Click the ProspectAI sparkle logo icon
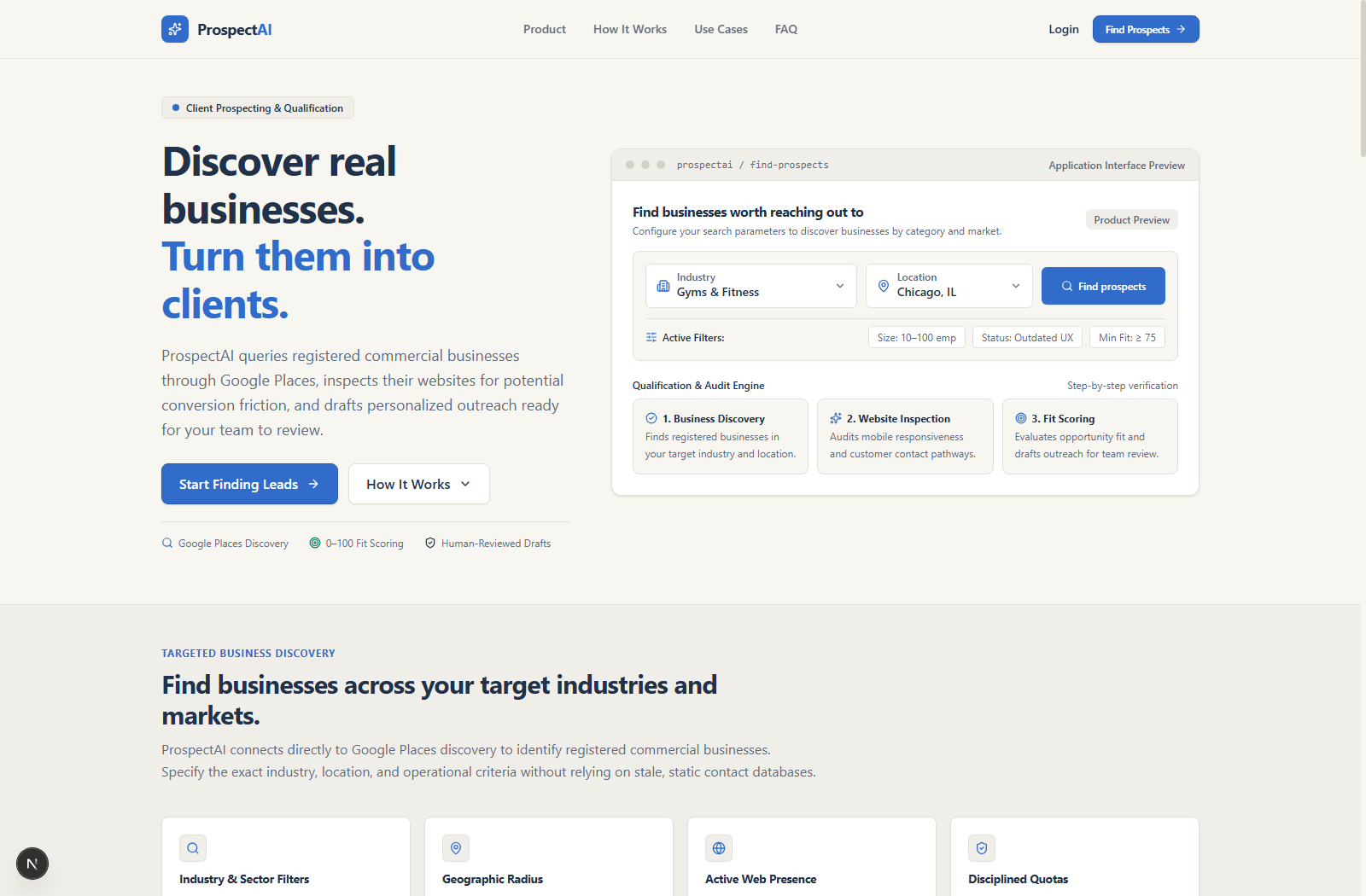 pyautogui.click(x=175, y=29)
